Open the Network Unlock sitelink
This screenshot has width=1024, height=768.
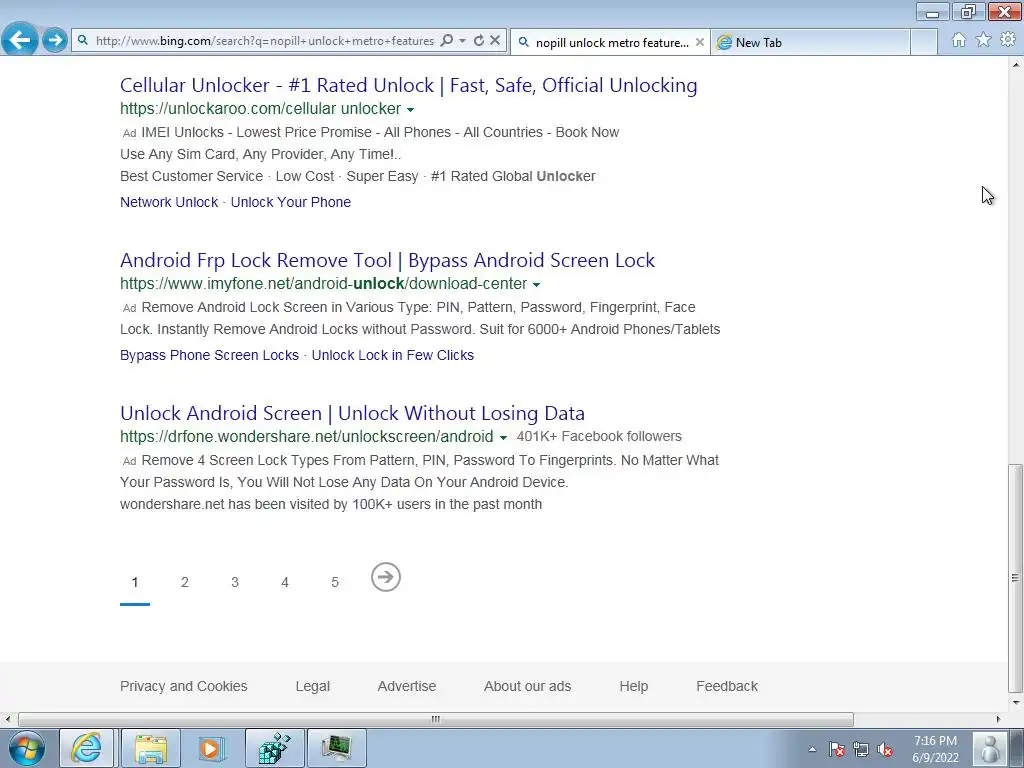point(169,202)
